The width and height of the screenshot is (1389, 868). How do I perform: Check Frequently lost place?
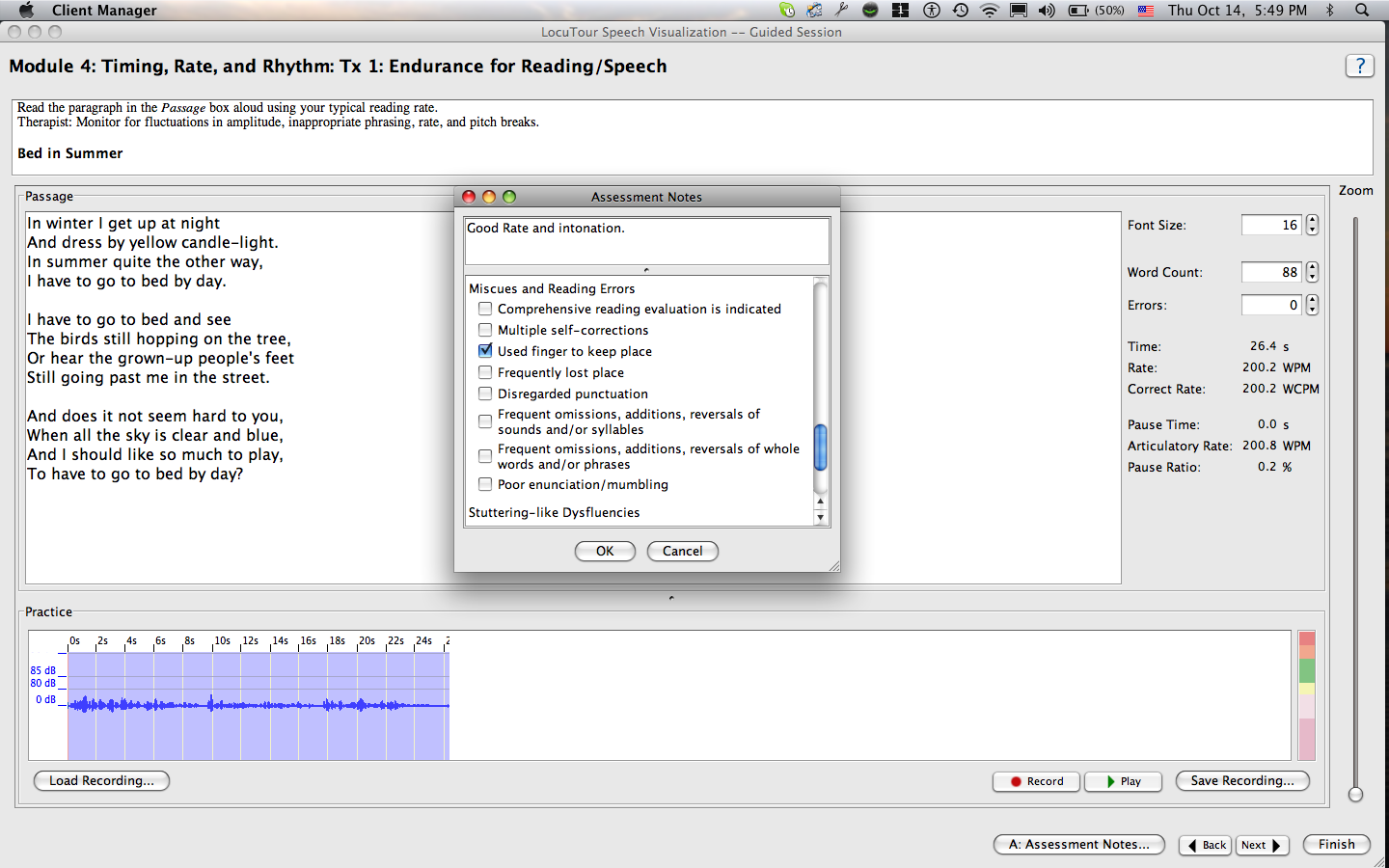485,372
